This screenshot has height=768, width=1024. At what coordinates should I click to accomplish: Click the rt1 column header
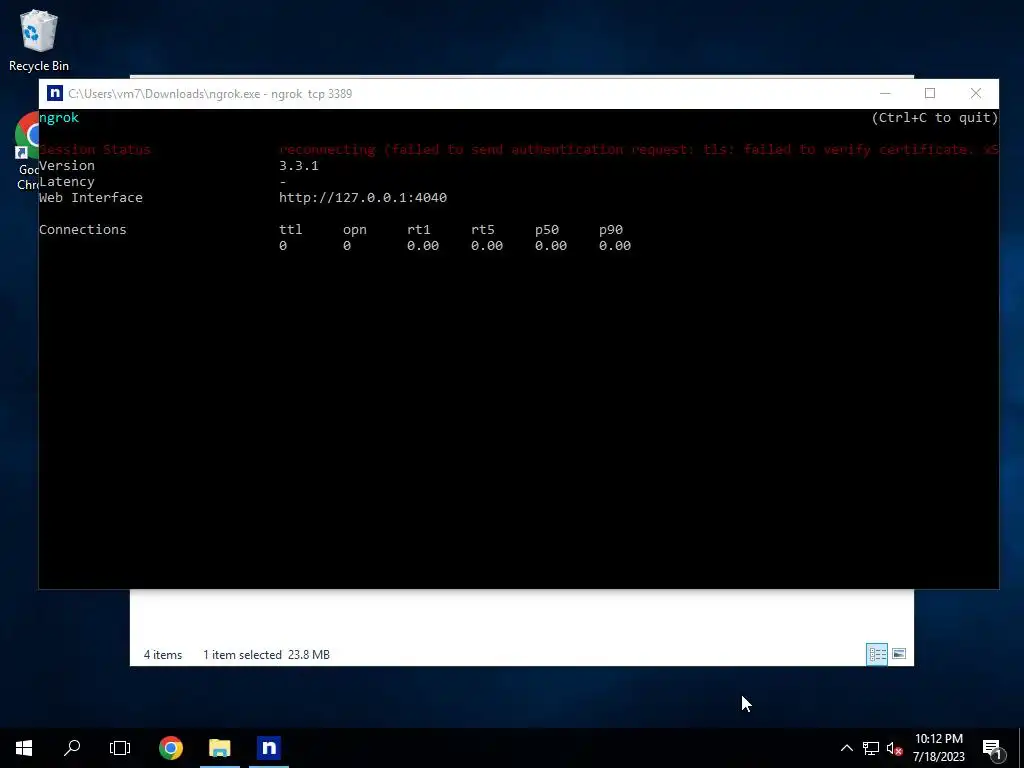(419, 229)
